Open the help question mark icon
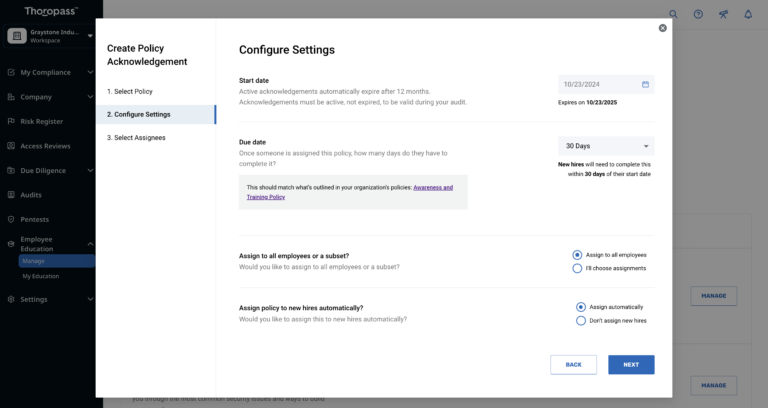The image size is (768, 408). [698, 14]
